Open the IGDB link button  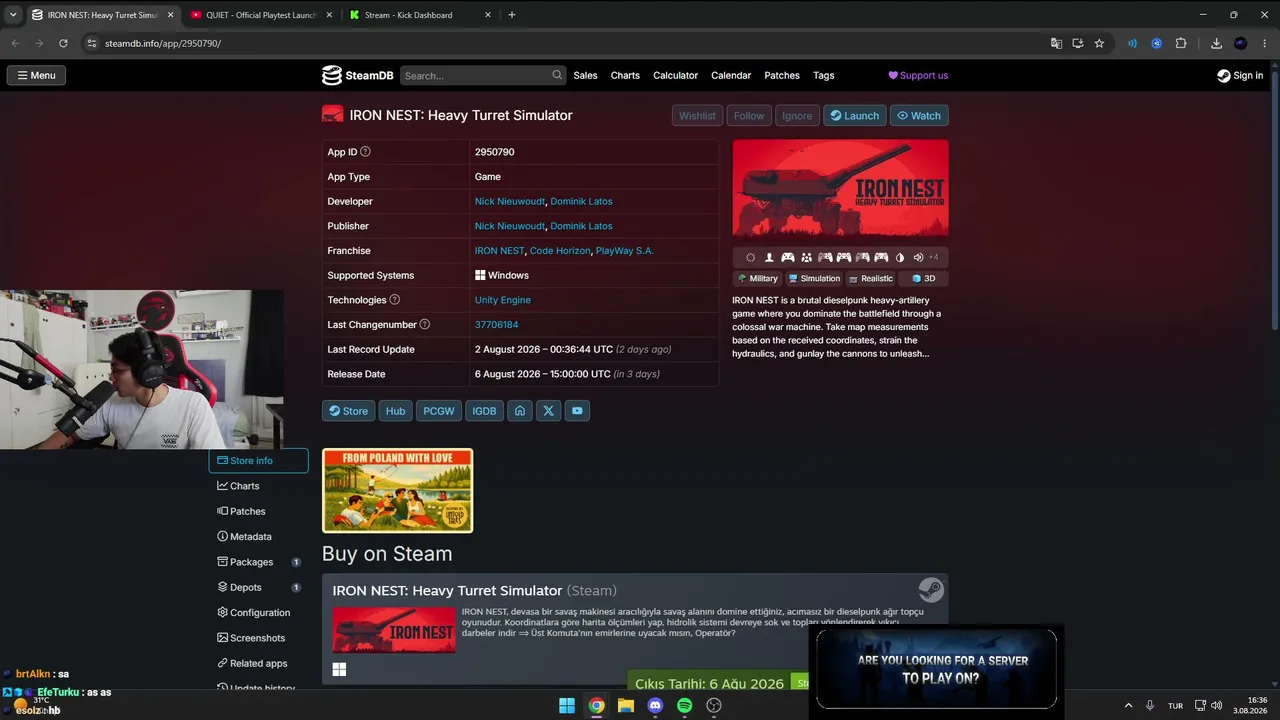point(484,411)
